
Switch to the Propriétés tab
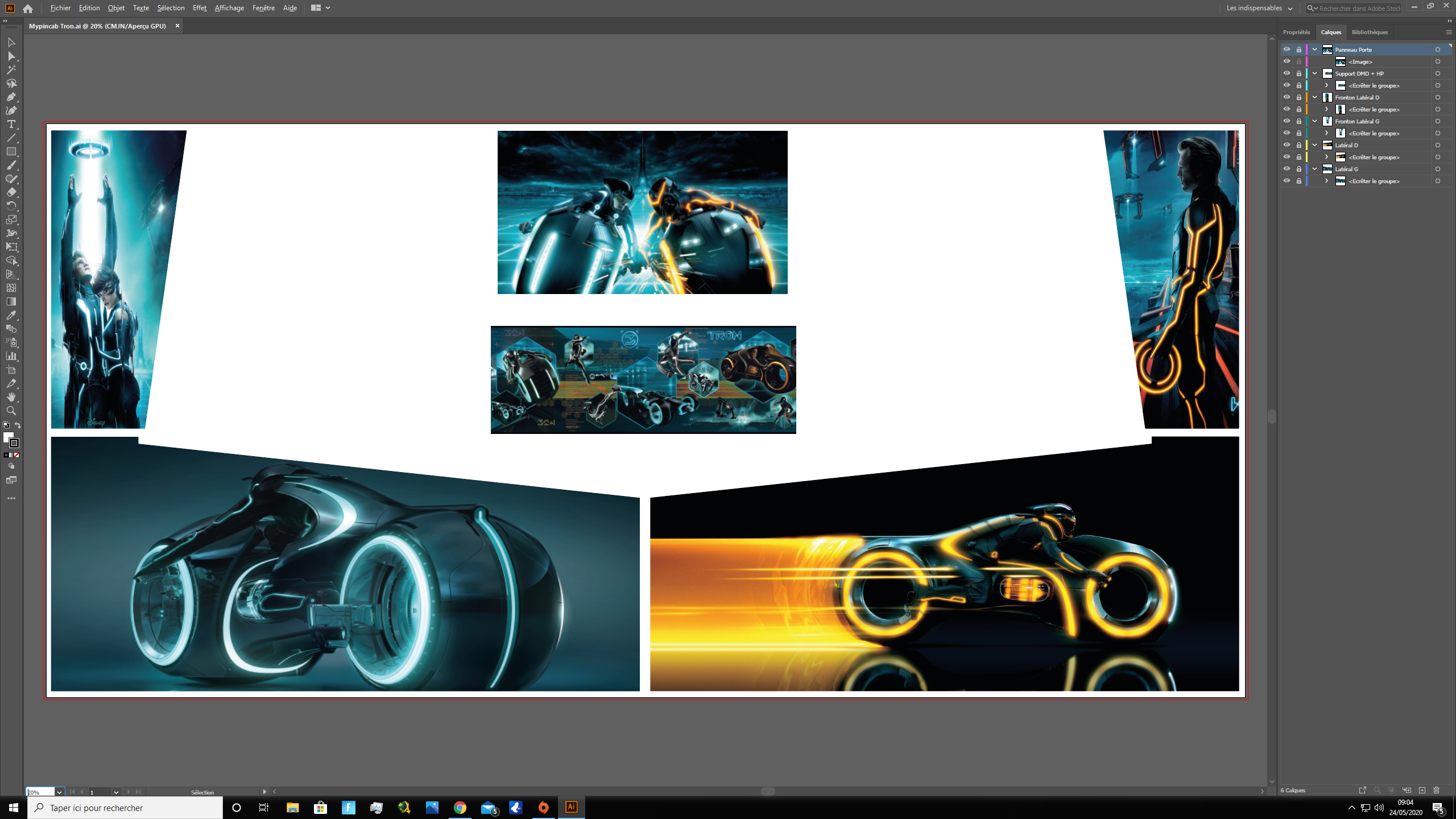point(1296,32)
